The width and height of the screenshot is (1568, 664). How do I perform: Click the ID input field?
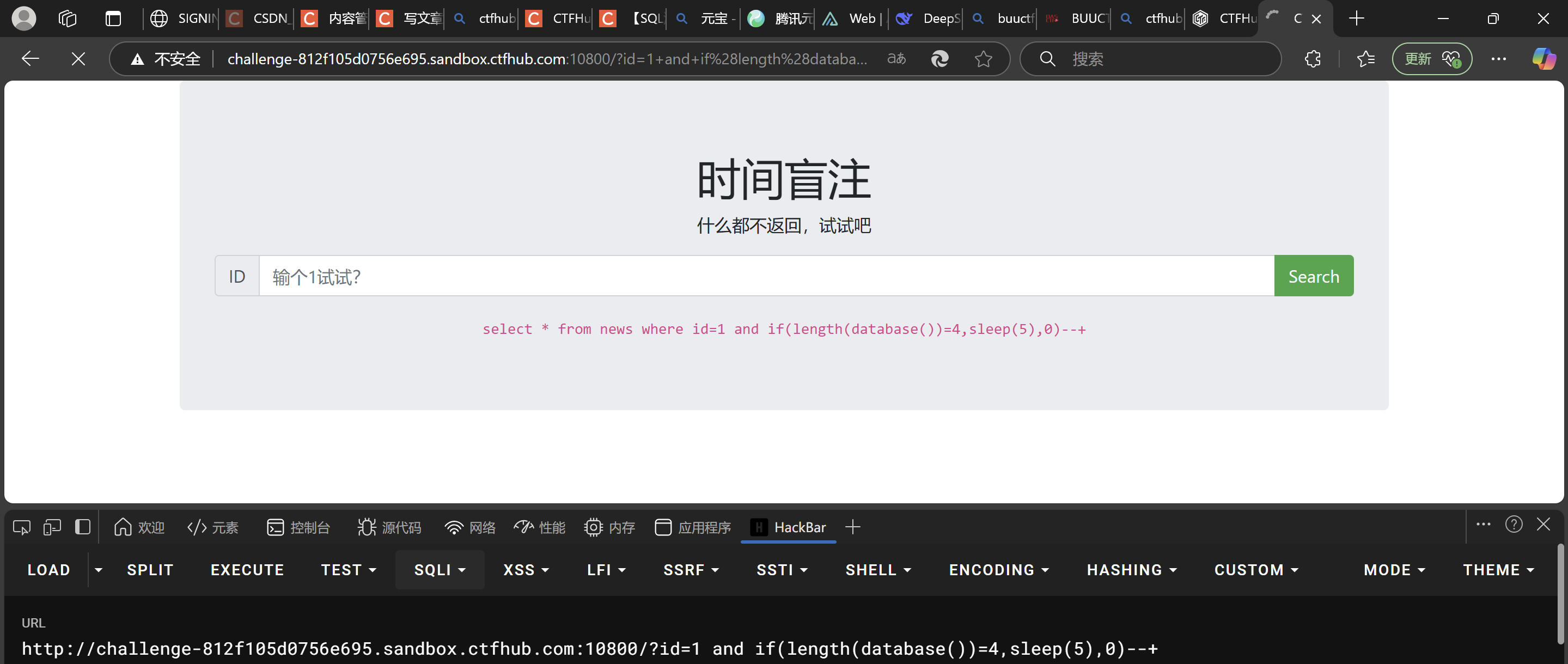point(766,276)
